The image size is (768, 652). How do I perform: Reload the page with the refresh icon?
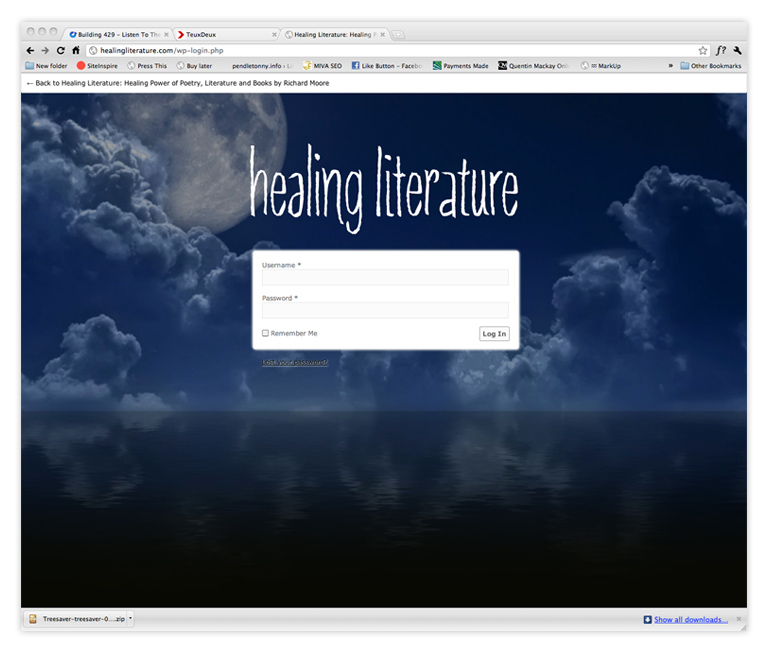pyautogui.click(x=61, y=50)
